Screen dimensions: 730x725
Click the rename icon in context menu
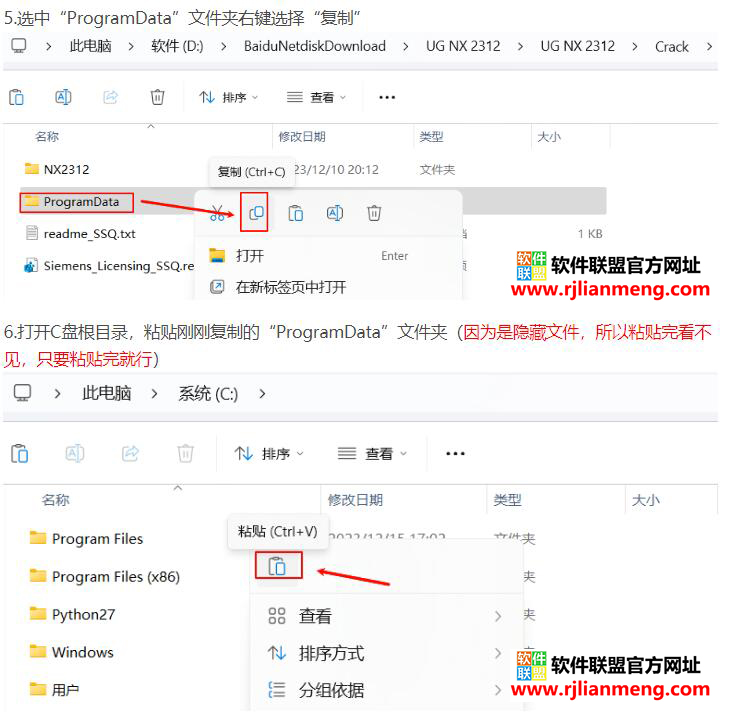pyautogui.click(x=335, y=213)
